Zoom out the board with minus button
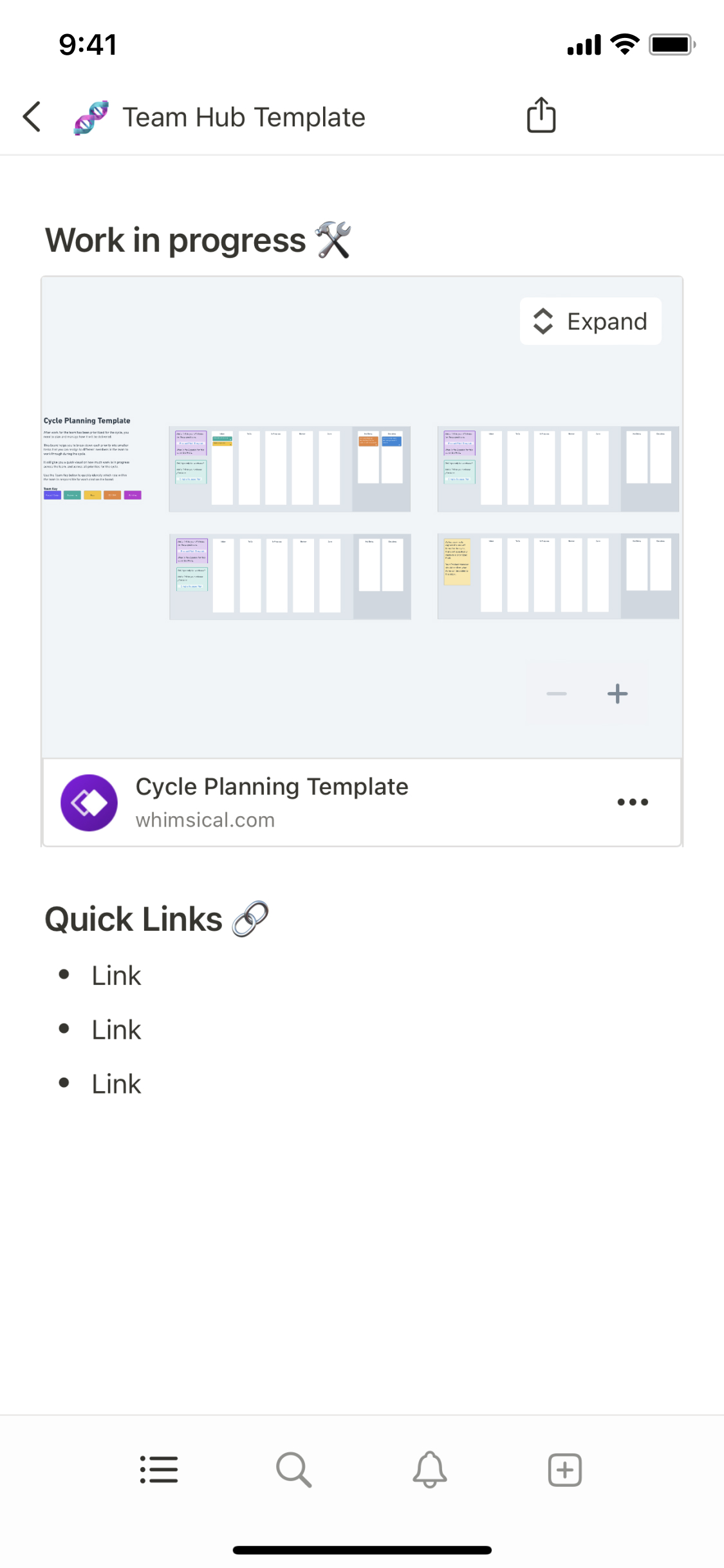Screen dimensions: 724x1568 (557, 693)
